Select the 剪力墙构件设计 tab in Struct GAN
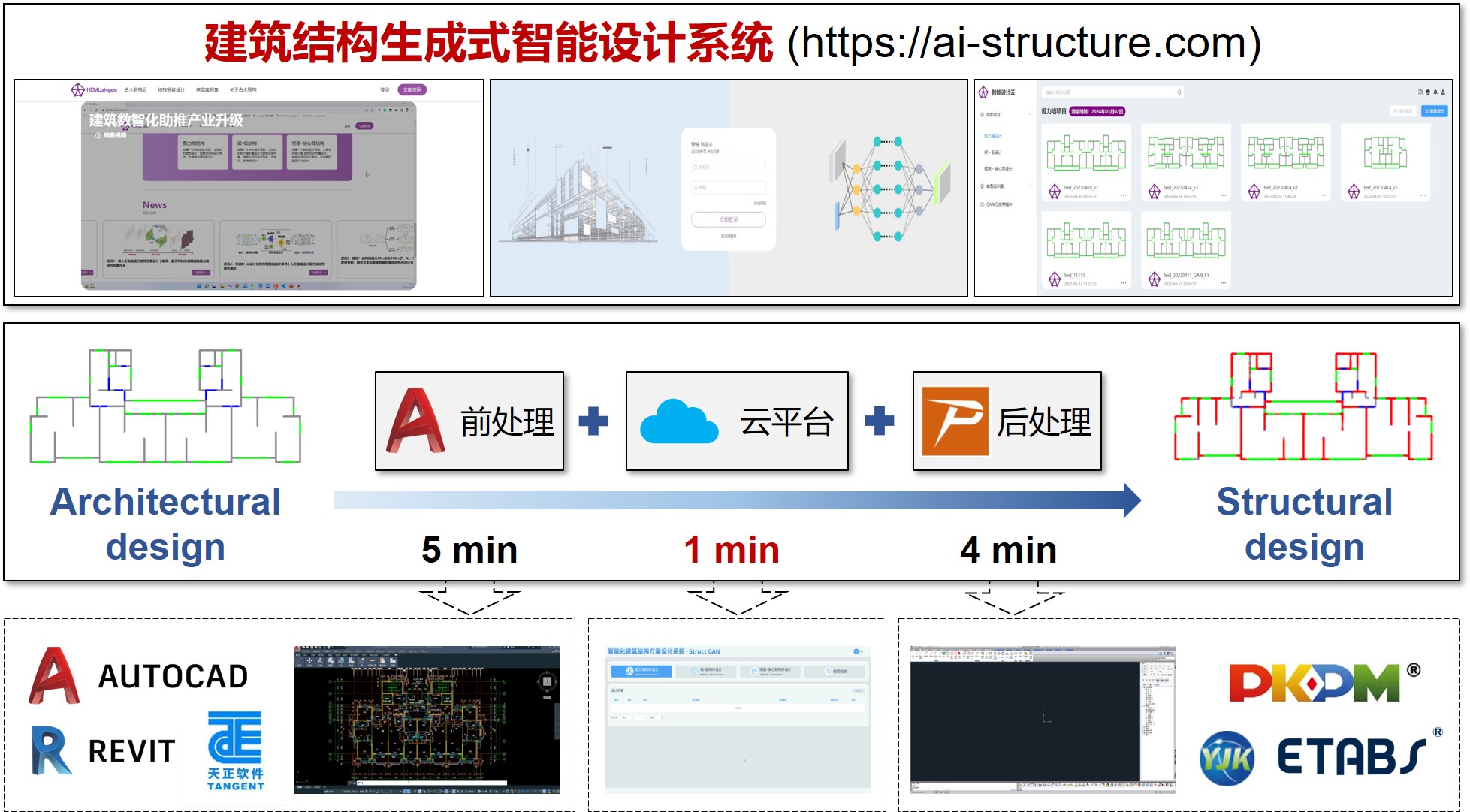The width and height of the screenshot is (1470, 812). click(641, 671)
